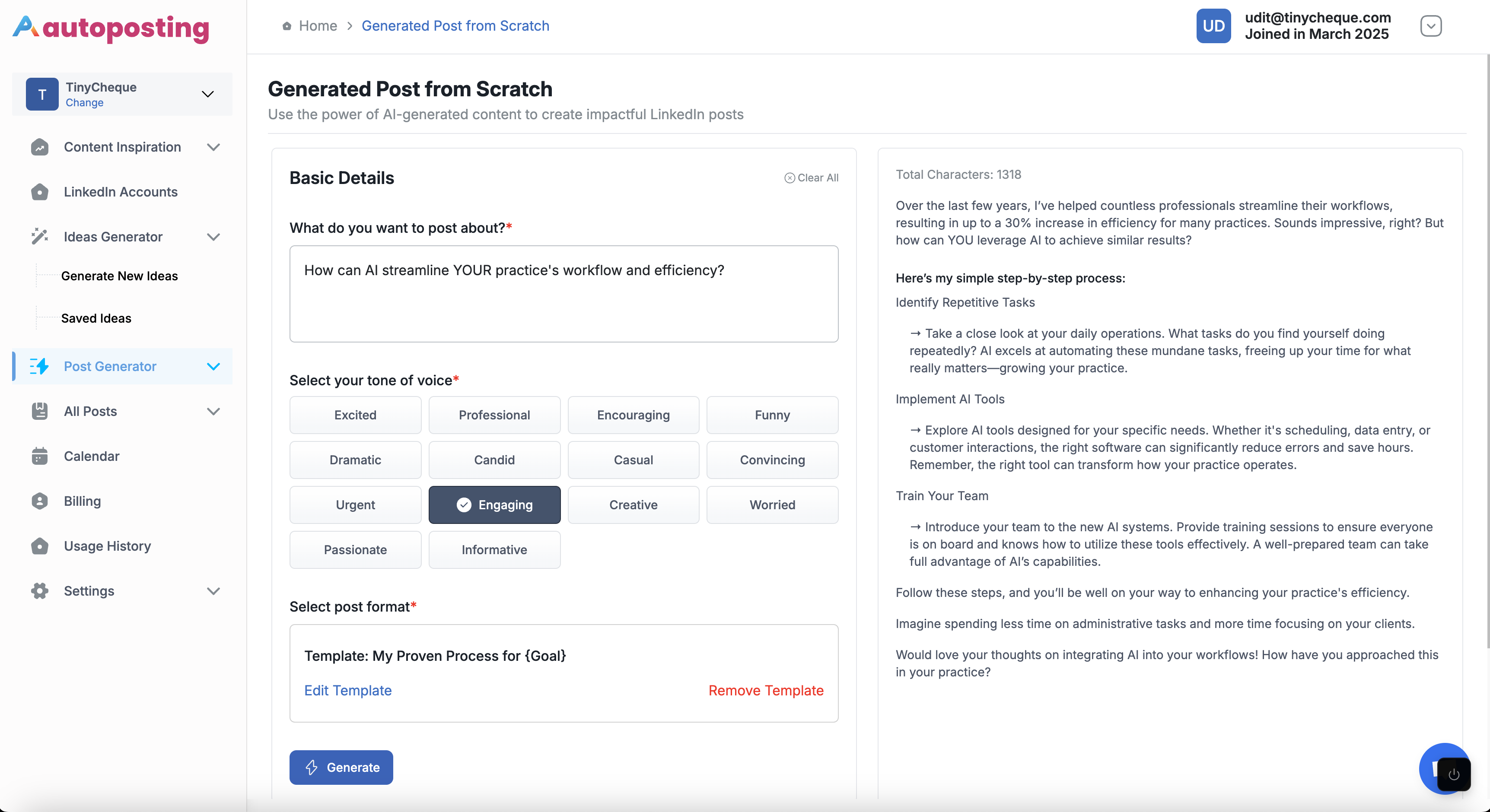Click the Billing icon in sidebar

click(x=39, y=501)
